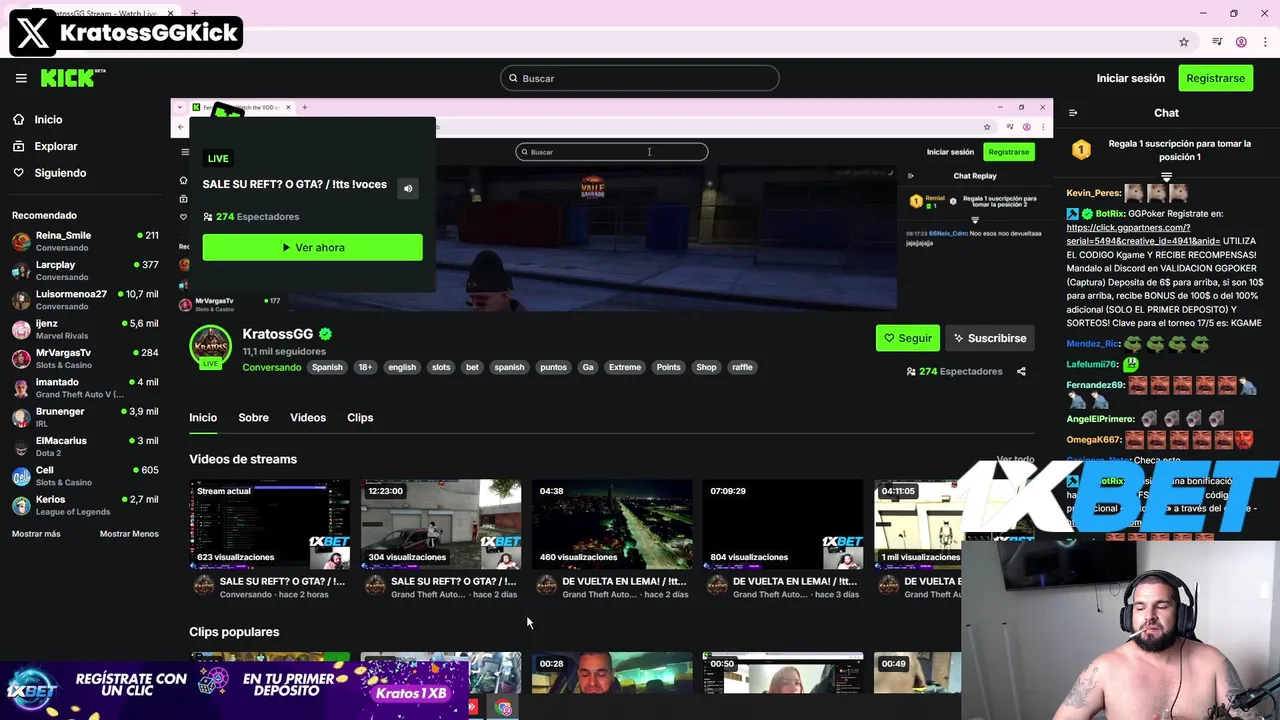Open recommended channel Reina_Smile
The image size is (1280, 720).
tap(85, 241)
